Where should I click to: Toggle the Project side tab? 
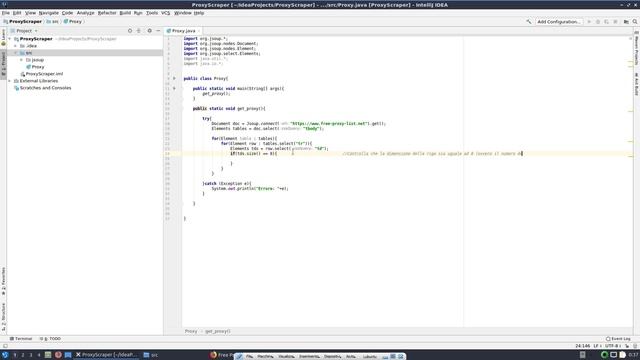click(x=3, y=64)
